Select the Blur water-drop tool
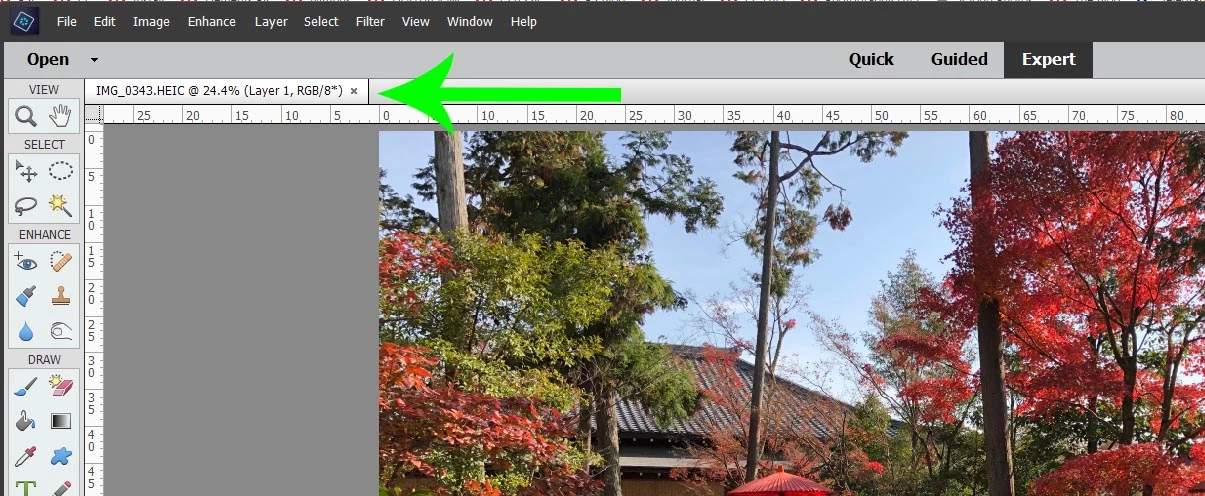 27,330
